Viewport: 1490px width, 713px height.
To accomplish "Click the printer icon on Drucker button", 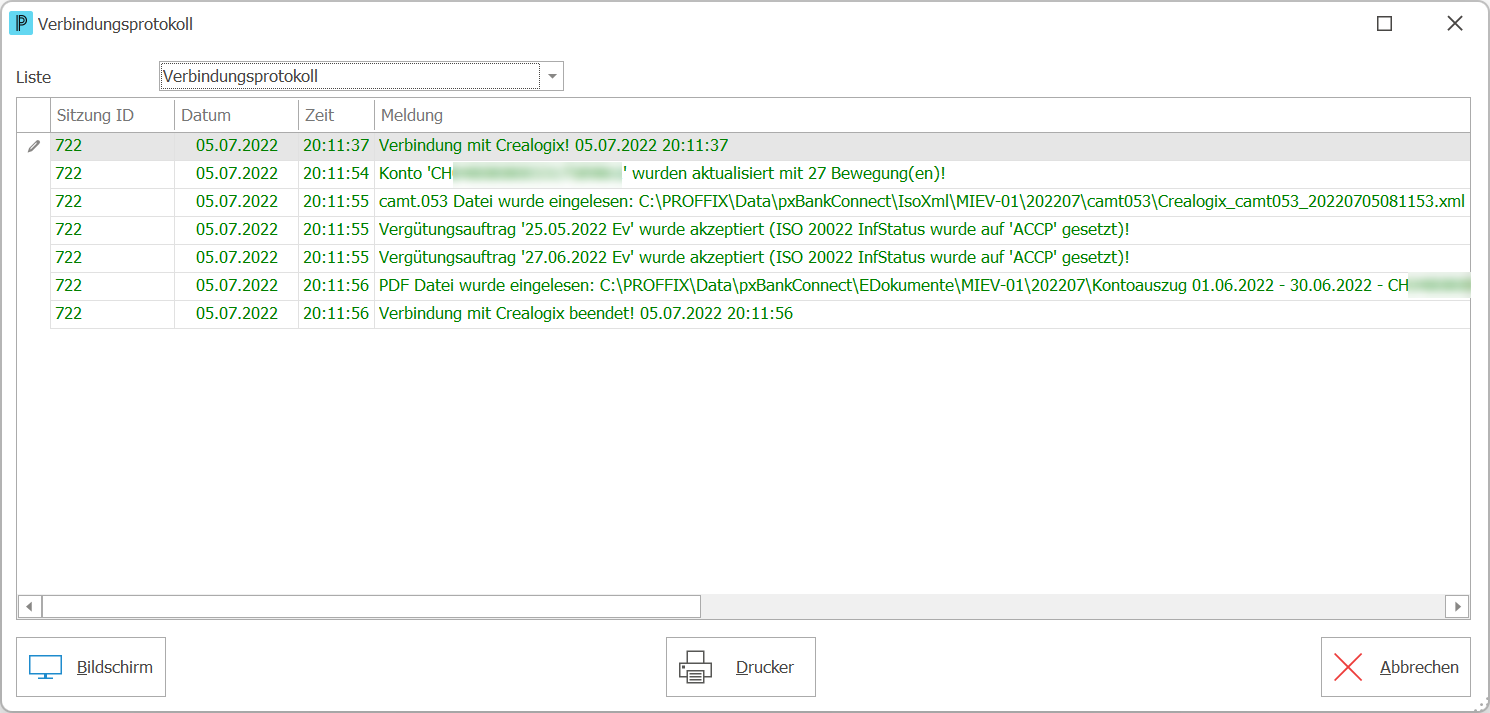I will click(x=696, y=667).
